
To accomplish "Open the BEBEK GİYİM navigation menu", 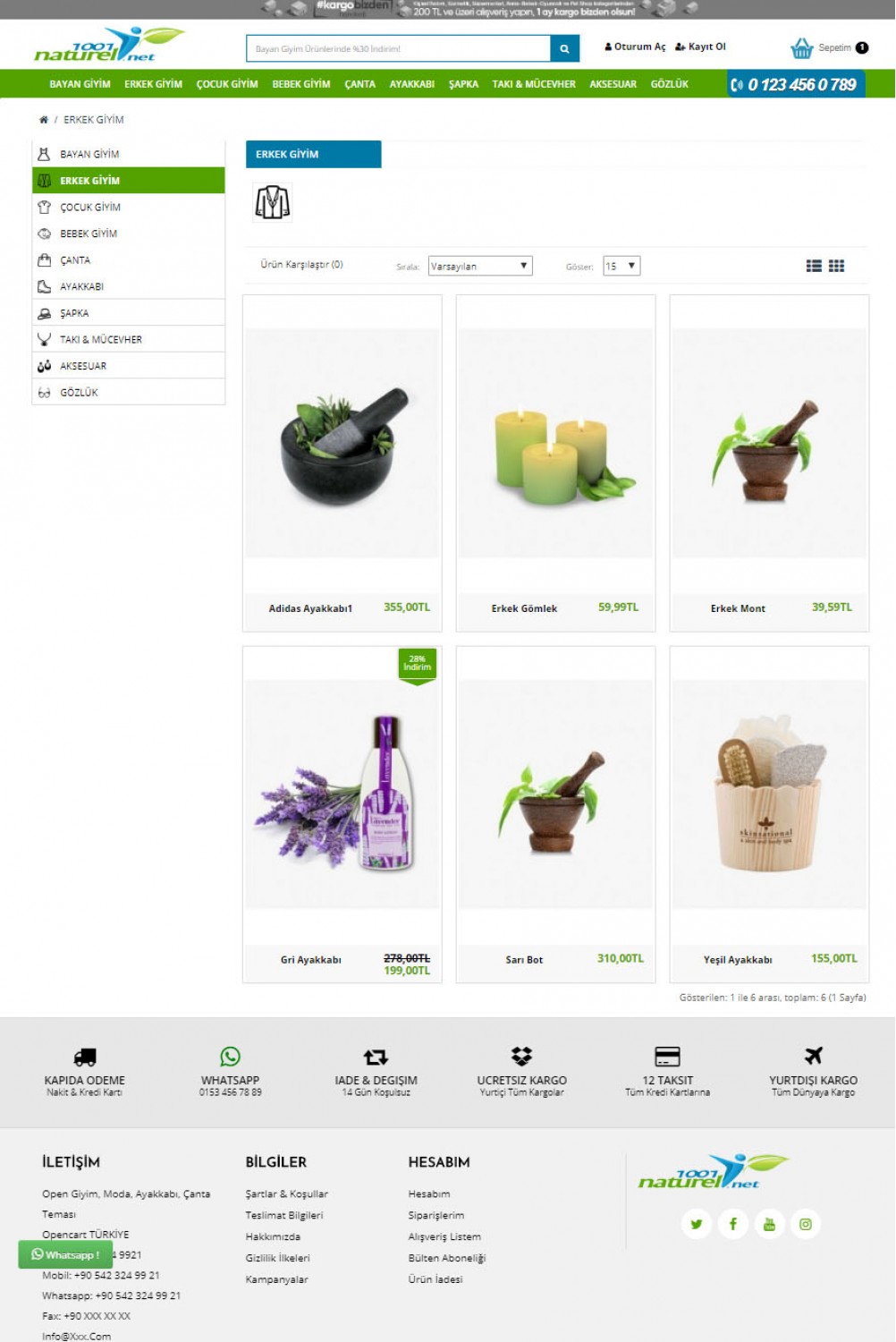I will pos(301,84).
